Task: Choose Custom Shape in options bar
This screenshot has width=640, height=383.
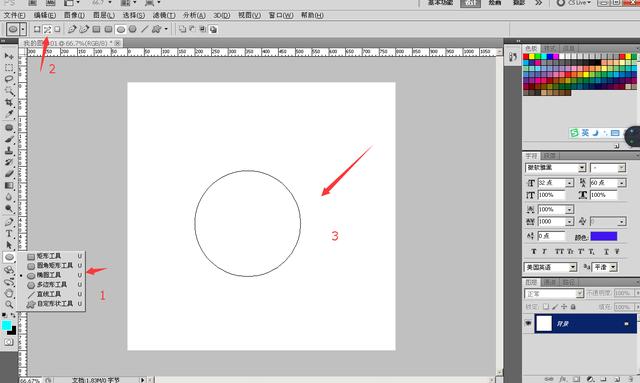Action: tap(156, 29)
